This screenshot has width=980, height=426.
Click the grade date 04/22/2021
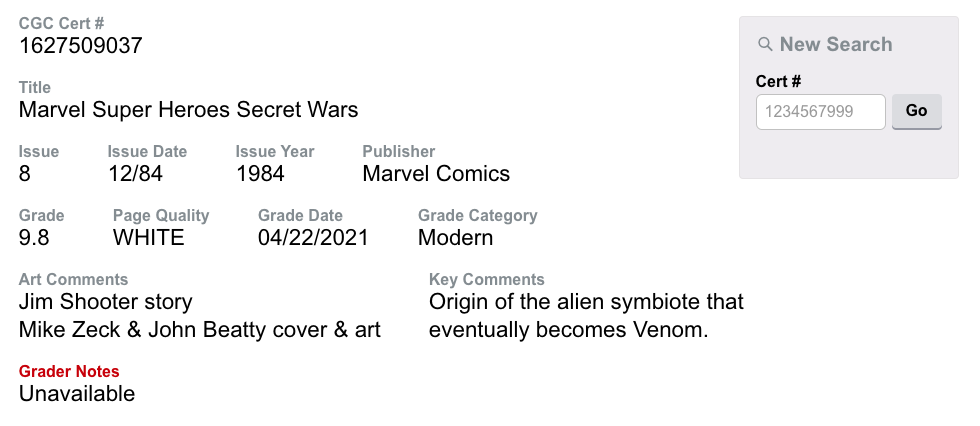313,238
